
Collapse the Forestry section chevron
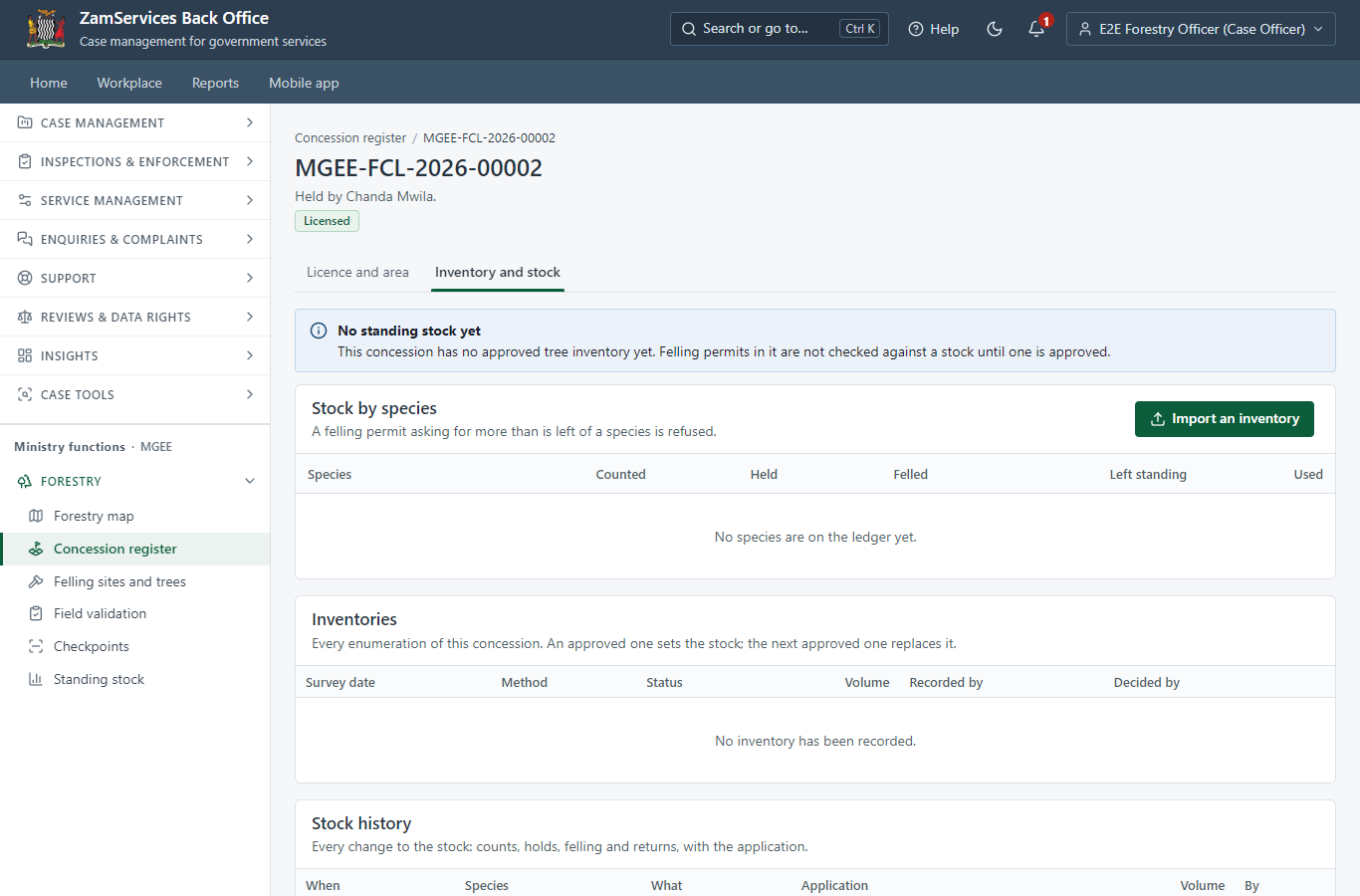click(250, 481)
